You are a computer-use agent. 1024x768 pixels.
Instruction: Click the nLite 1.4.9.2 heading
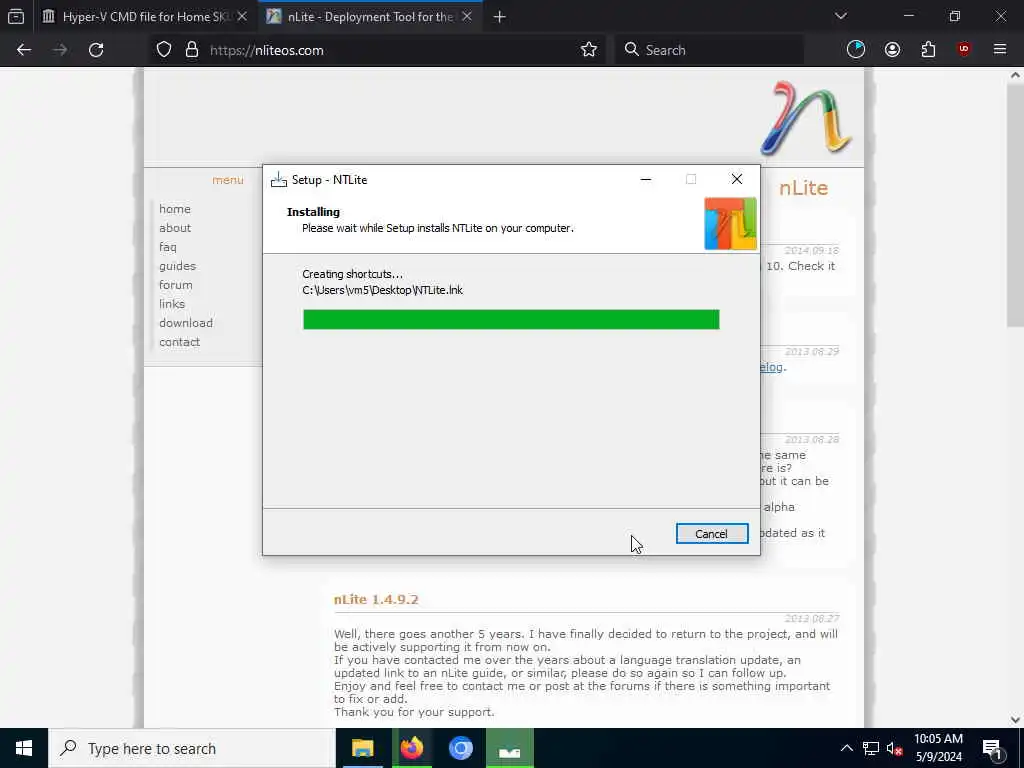click(376, 600)
